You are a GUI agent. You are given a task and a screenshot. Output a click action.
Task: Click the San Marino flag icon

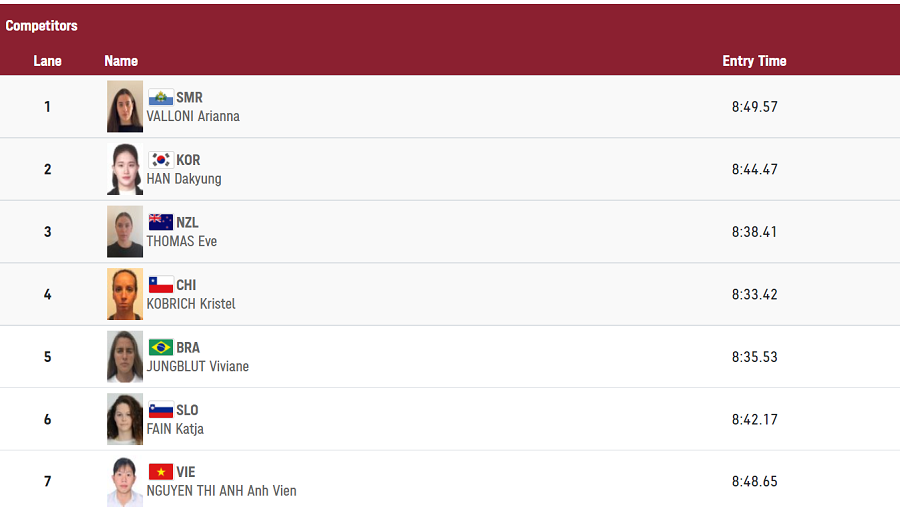(161, 97)
